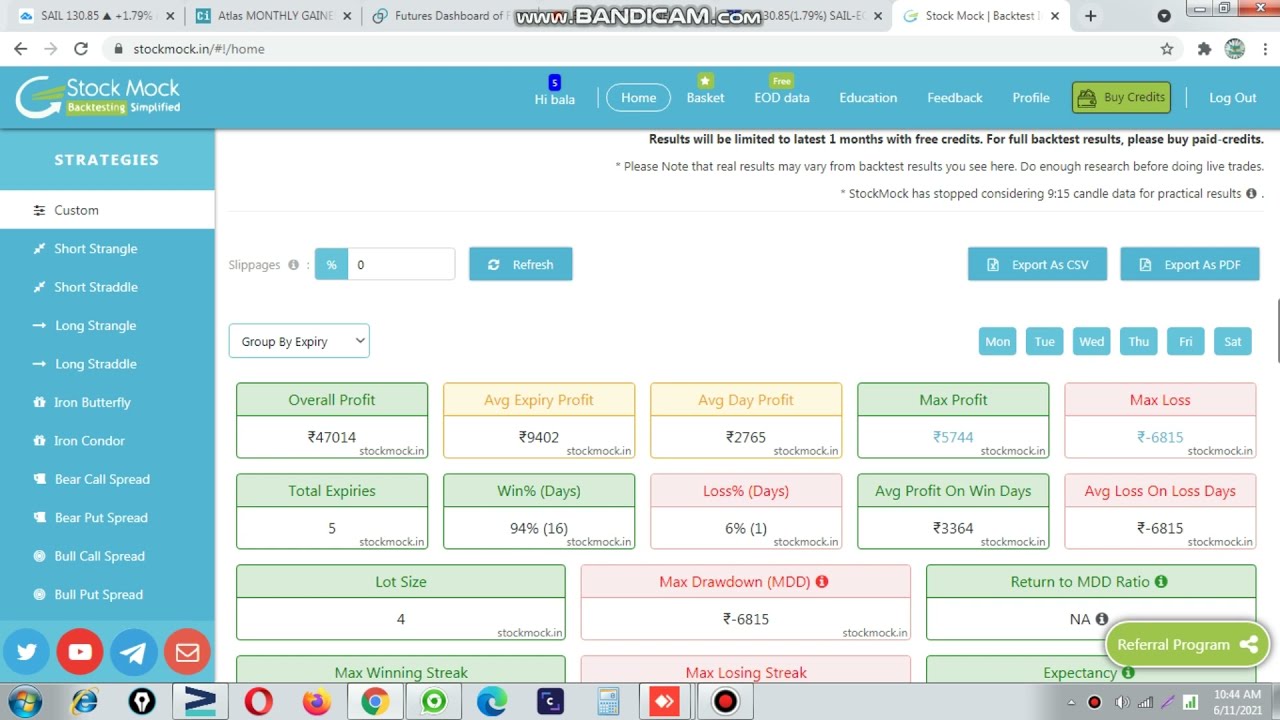Toggle slippage percent unit button

pyautogui.click(x=331, y=264)
